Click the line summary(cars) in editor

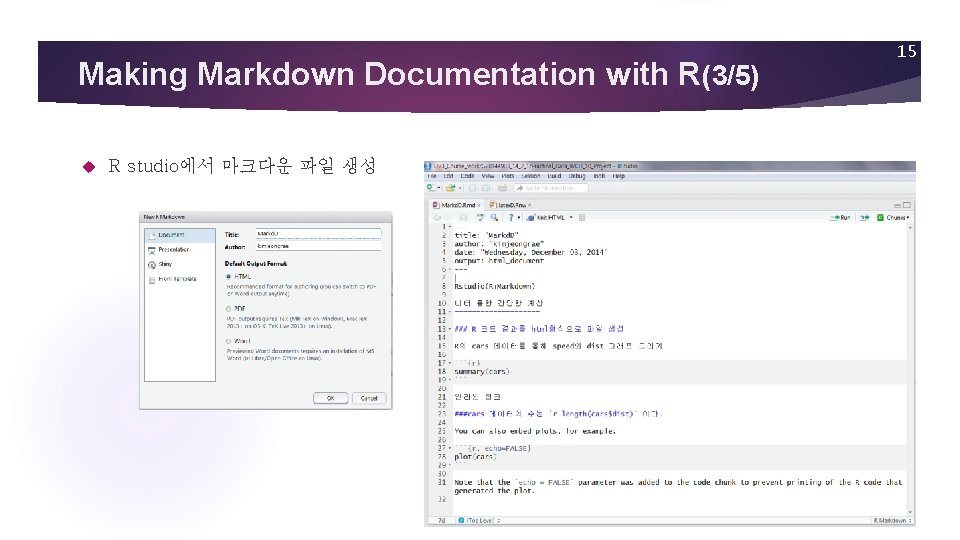482,372
